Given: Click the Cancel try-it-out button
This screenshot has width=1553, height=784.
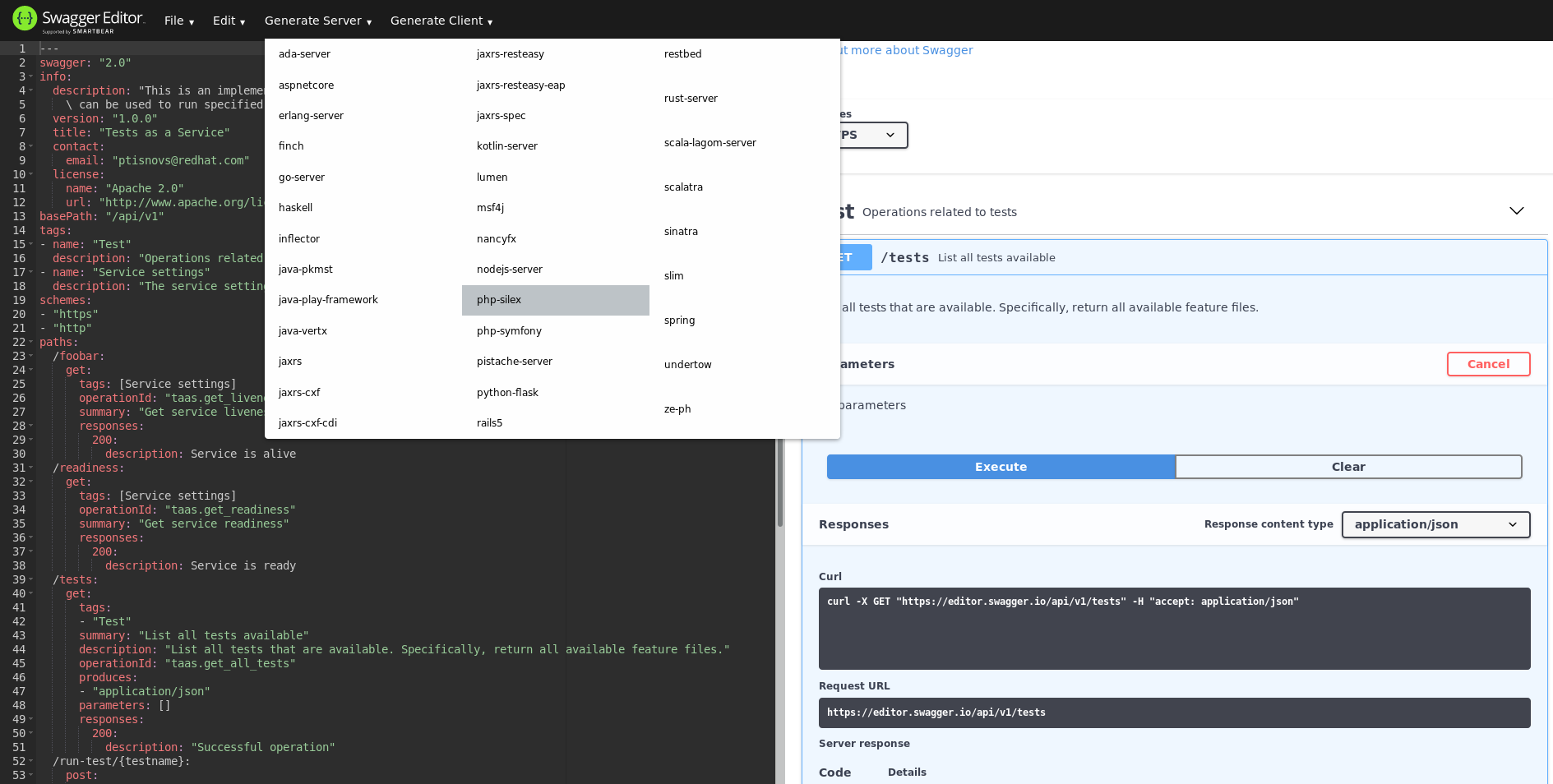Looking at the screenshot, I should 1488,364.
